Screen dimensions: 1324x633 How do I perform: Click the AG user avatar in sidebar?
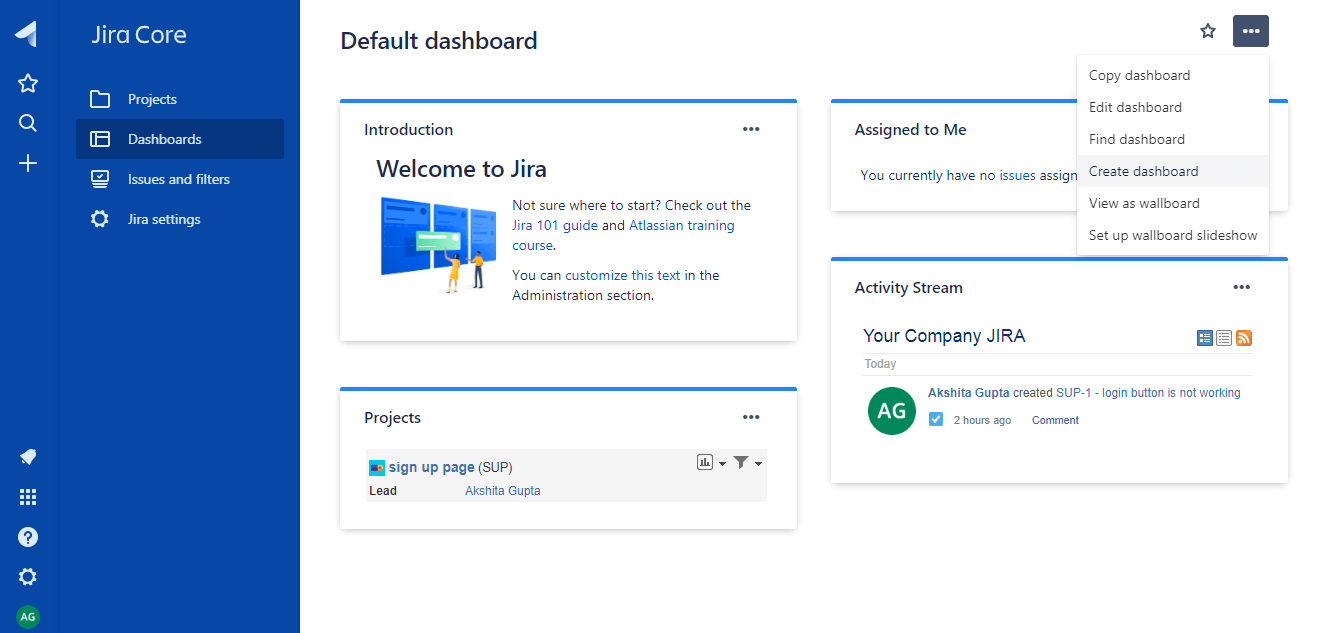28,616
